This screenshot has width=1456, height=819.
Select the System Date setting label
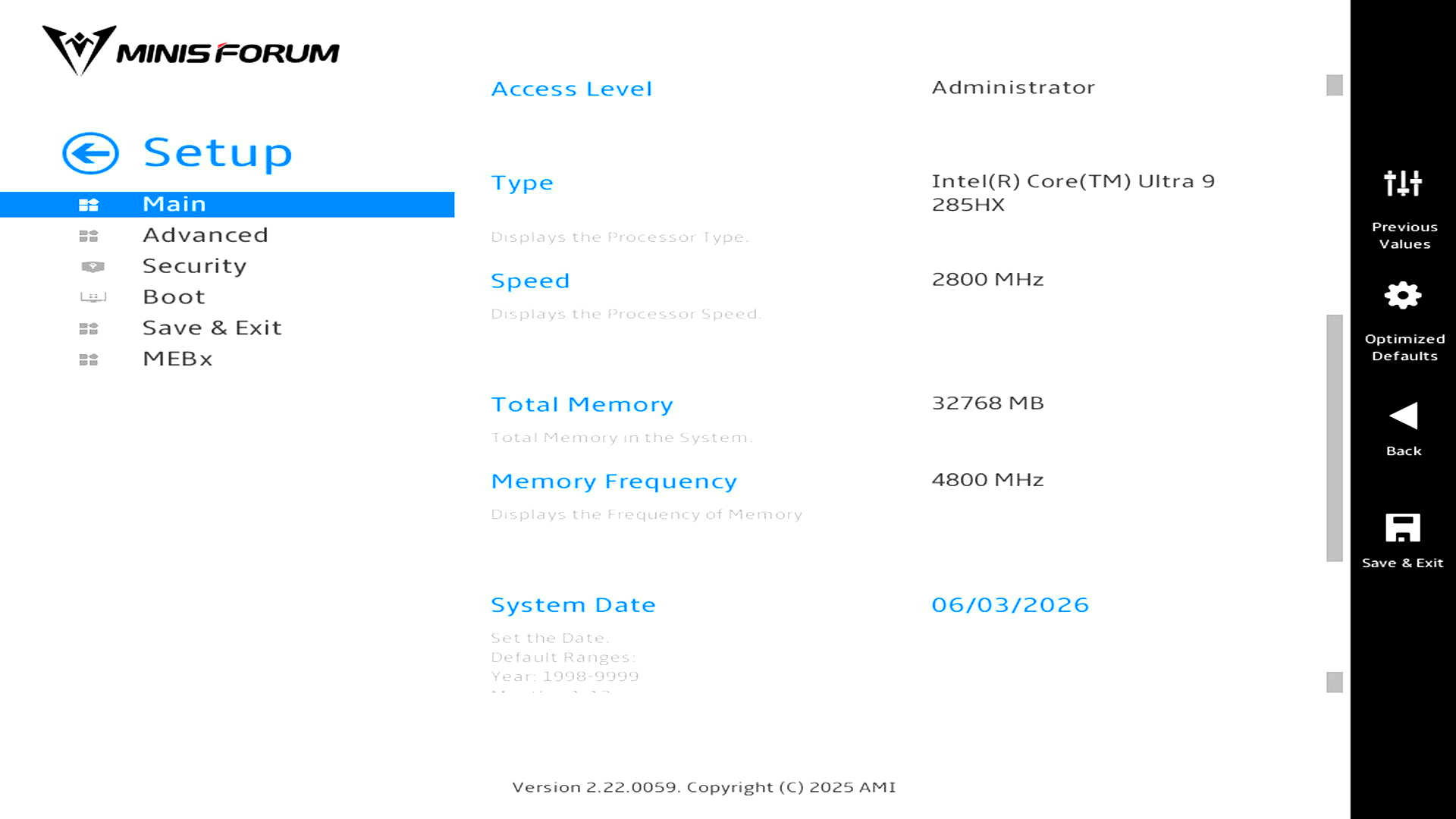coord(573,604)
